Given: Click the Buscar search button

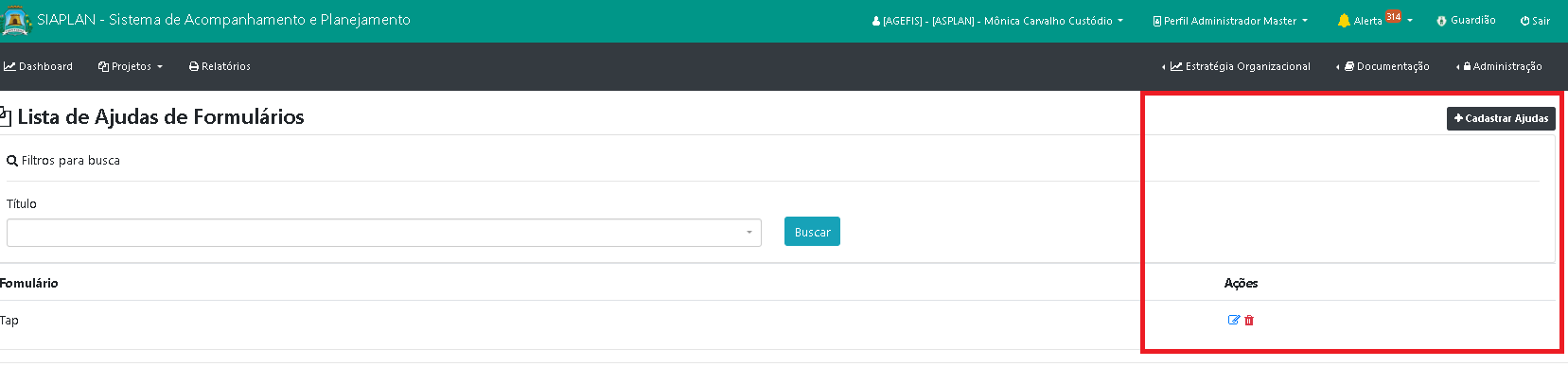Looking at the screenshot, I should pyautogui.click(x=812, y=232).
